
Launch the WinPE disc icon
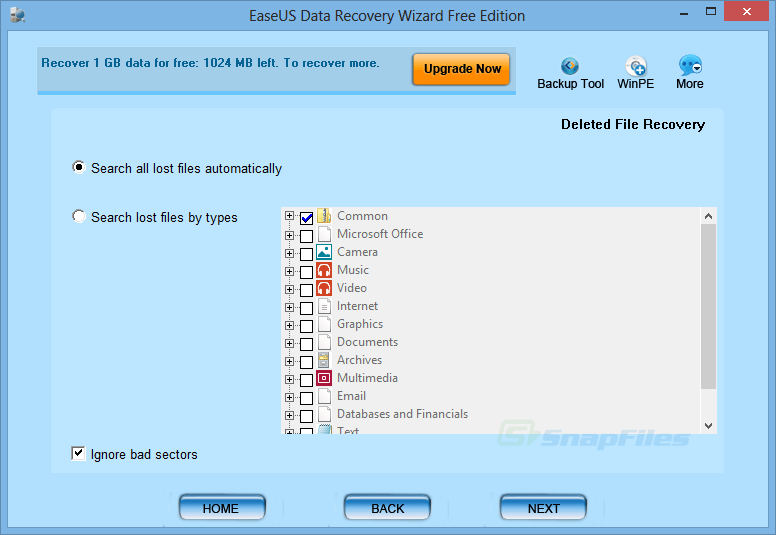(635, 66)
